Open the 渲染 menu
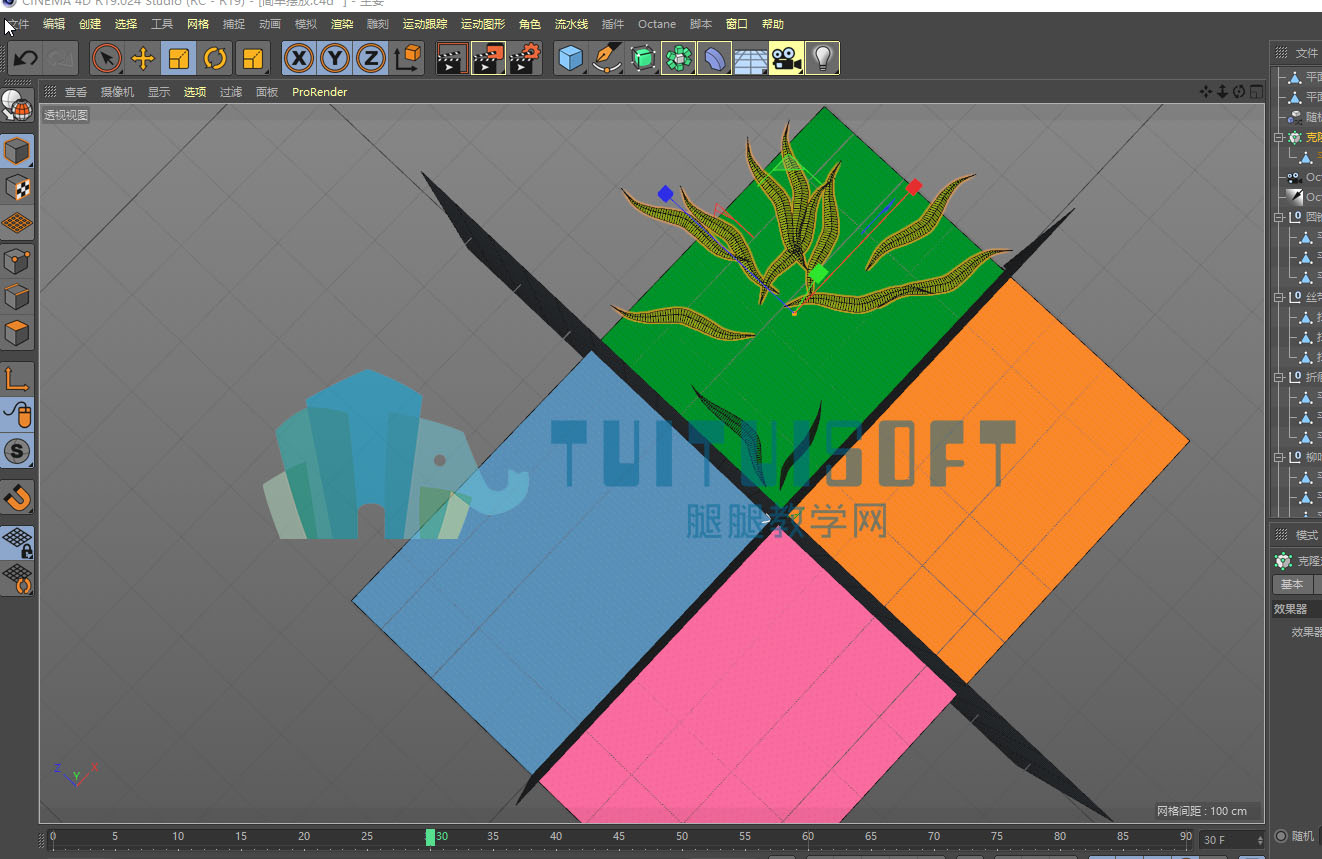 tap(342, 24)
